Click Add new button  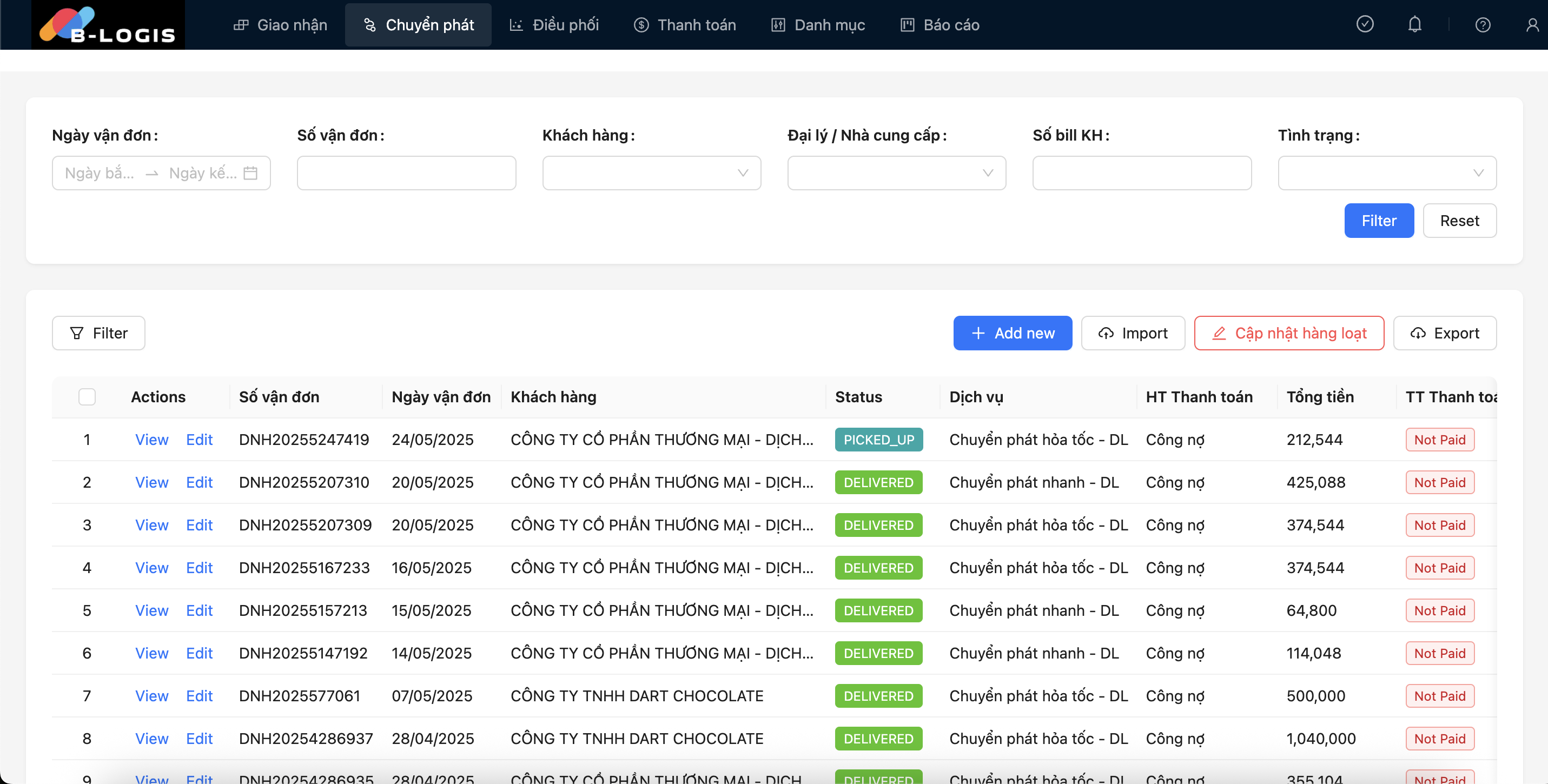1012,333
